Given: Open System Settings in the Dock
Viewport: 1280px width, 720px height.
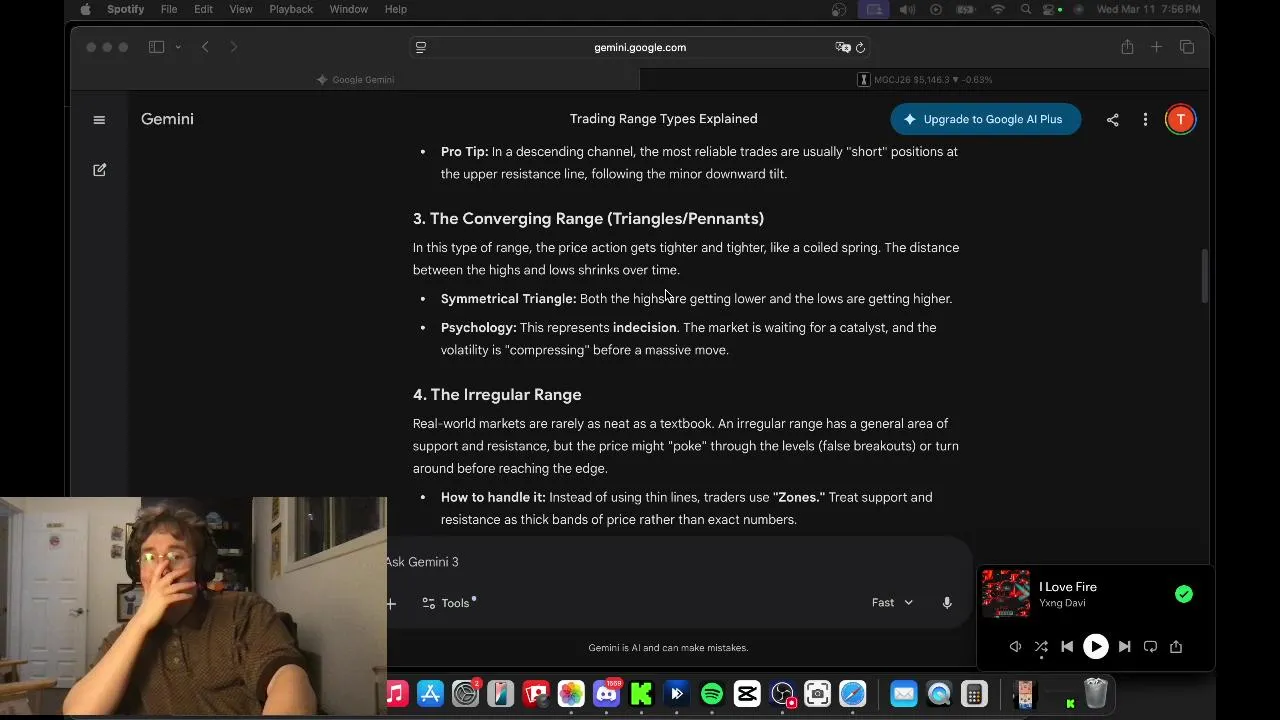Looking at the screenshot, I should (x=465, y=694).
